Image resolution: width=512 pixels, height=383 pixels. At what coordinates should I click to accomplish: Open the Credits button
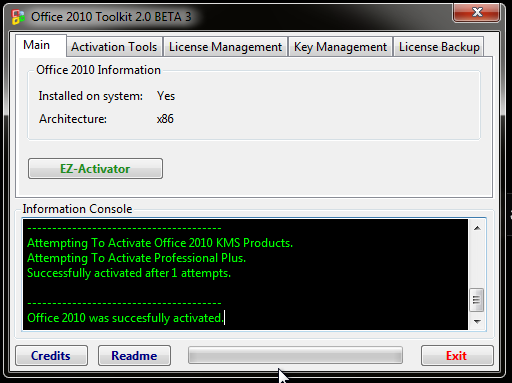tap(51, 356)
